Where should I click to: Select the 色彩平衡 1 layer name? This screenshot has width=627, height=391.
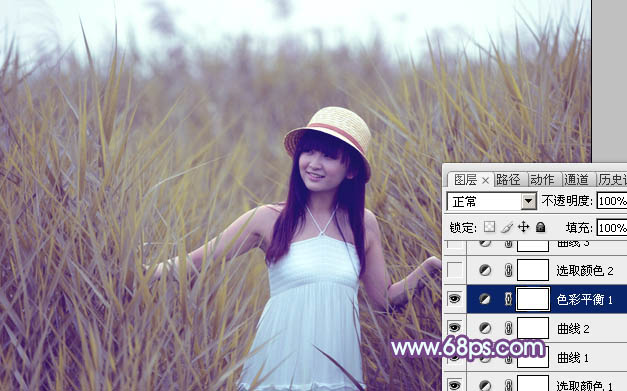[x=584, y=299]
